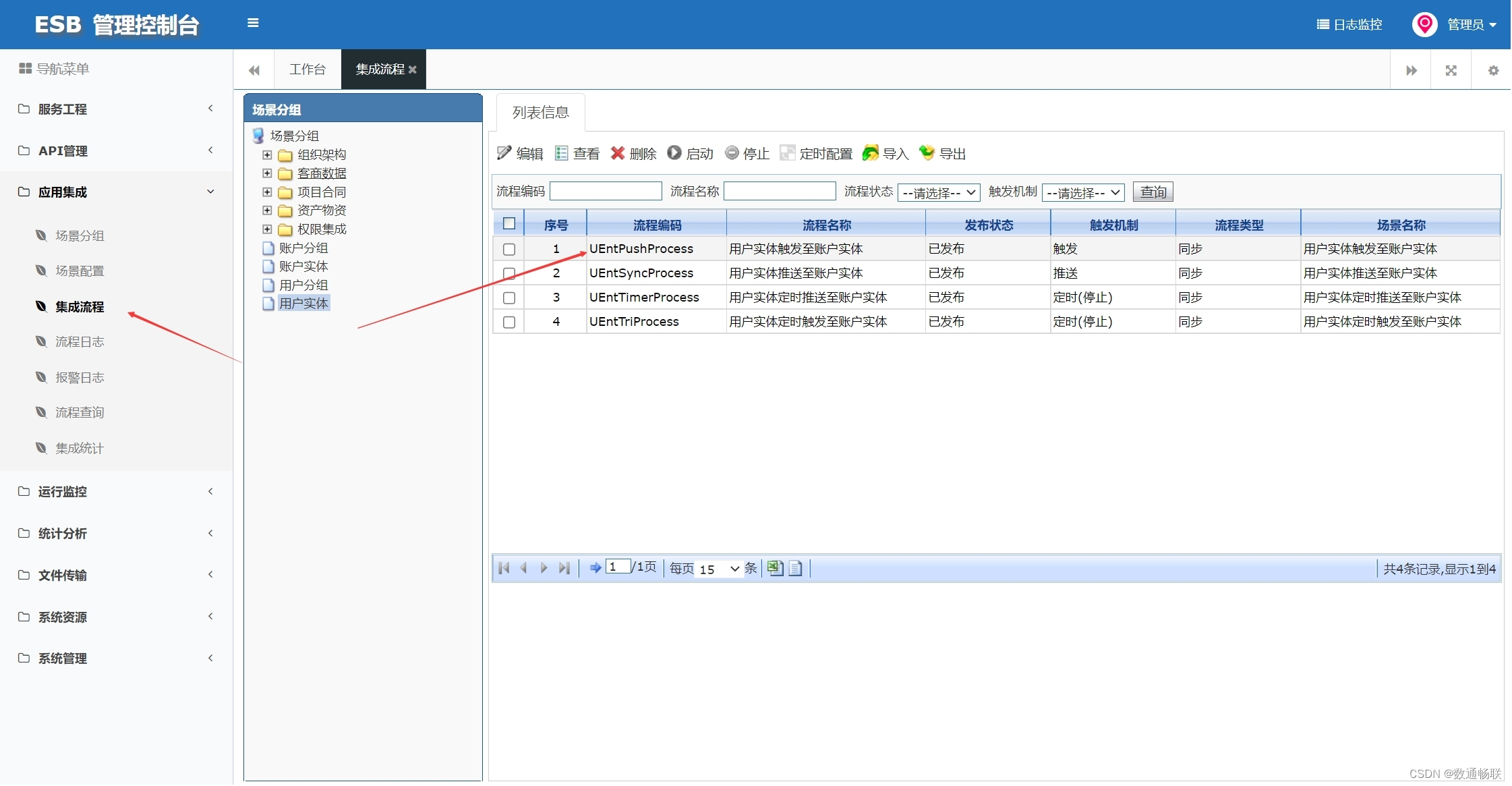Click the red Delete (删除) X icon
This screenshot has height=786, width=1512.
click(617, 153)
